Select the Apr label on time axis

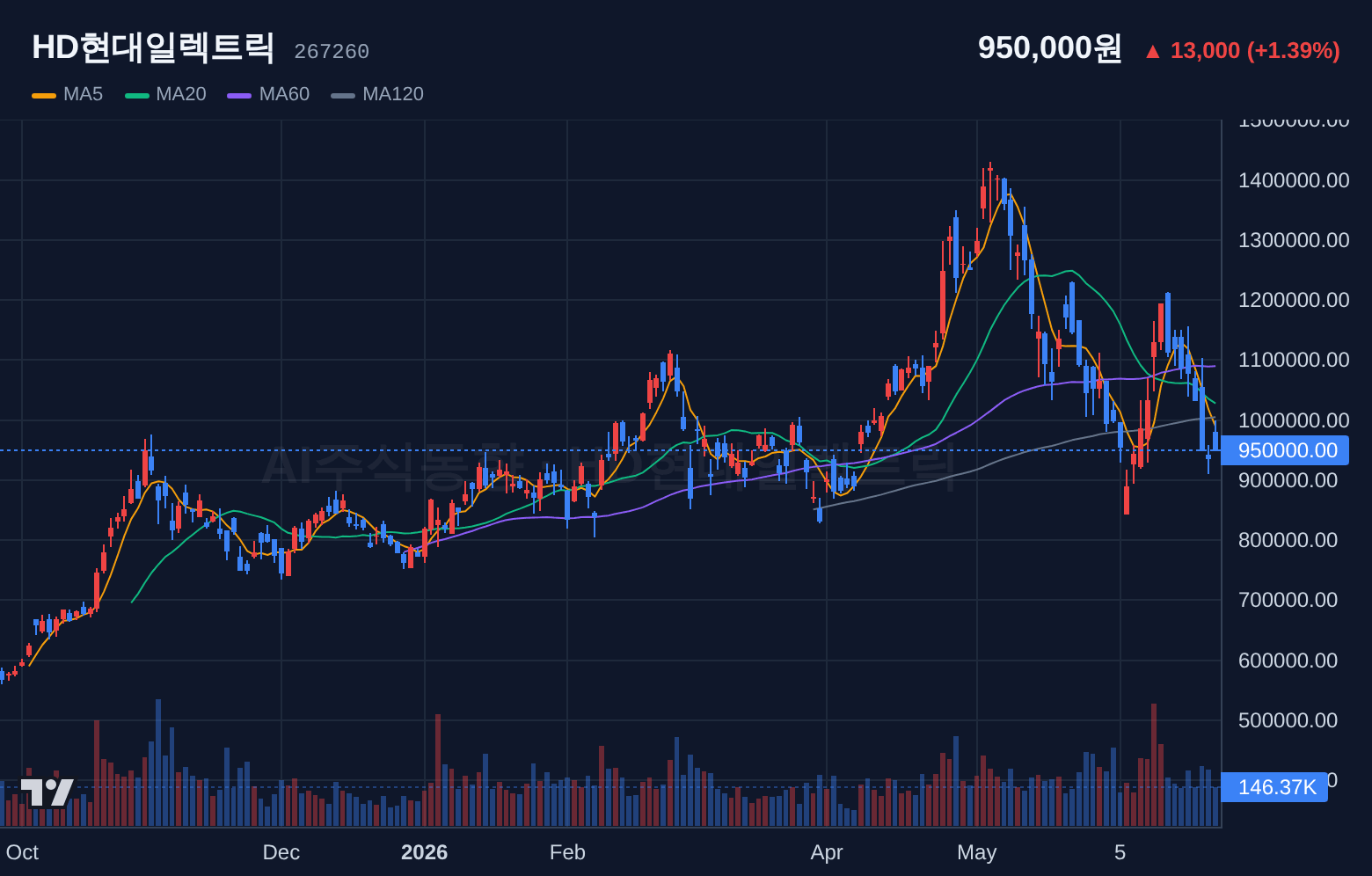[827, 852]
